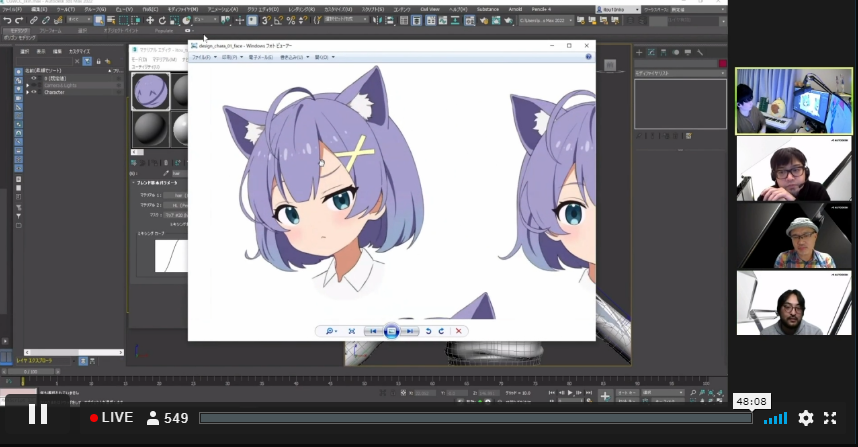Screen dimensions: 858x447
Task: Rotate image counterclockwise in Photo Viewer
Action: pos(428,331)
